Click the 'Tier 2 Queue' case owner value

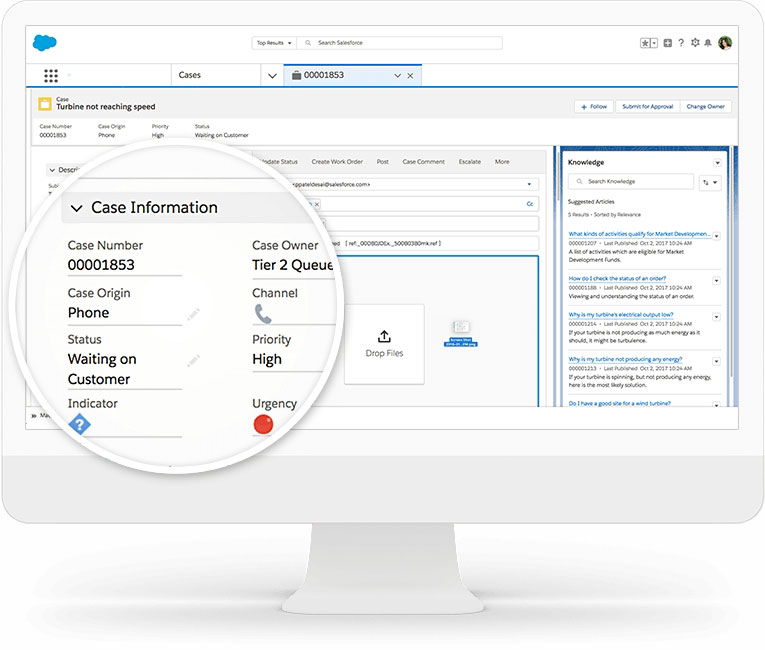point(293,265)
